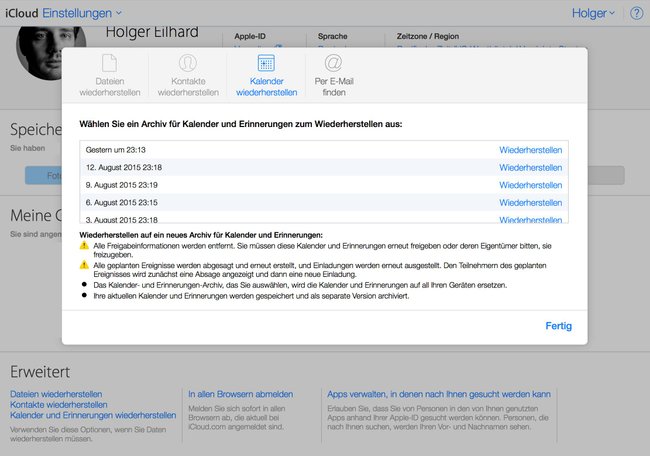Open the iCloud Einstellungen dropdown menu
The image size is (650, 456).
[x=82, y=13]
